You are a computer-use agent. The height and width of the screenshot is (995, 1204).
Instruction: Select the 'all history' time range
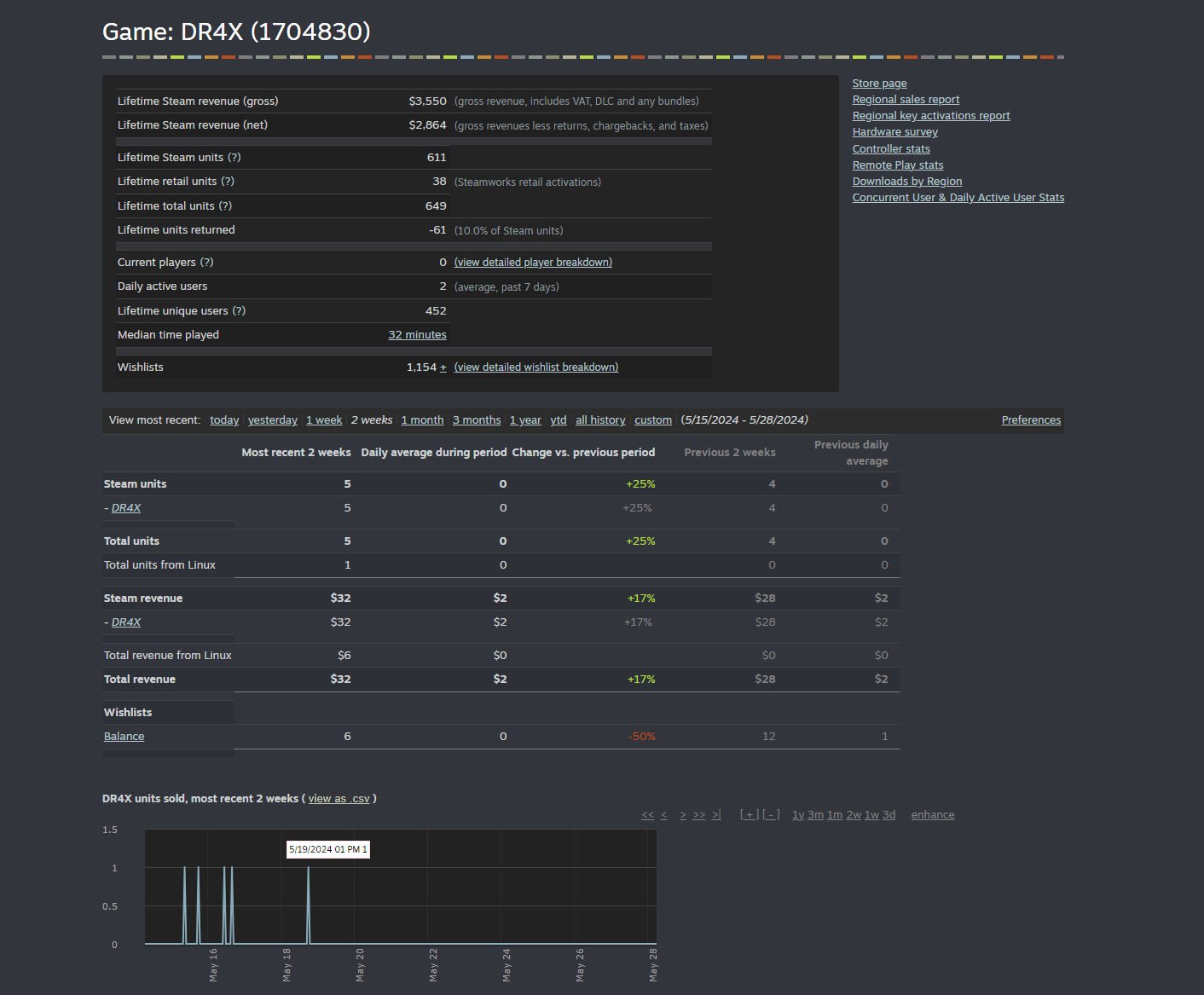pos(600,419)
